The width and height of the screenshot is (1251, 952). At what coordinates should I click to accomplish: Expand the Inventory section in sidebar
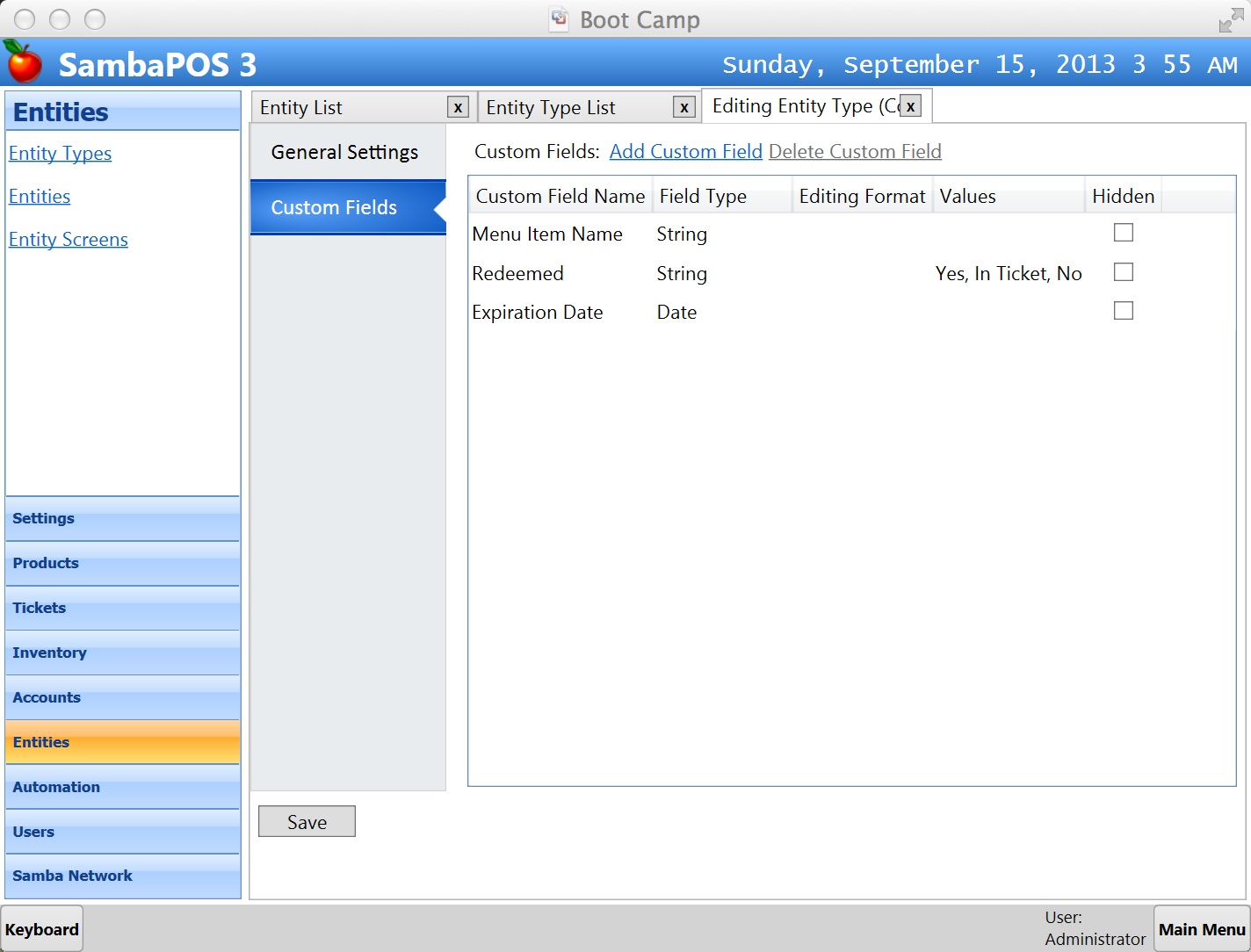click(x=49, y=653)
